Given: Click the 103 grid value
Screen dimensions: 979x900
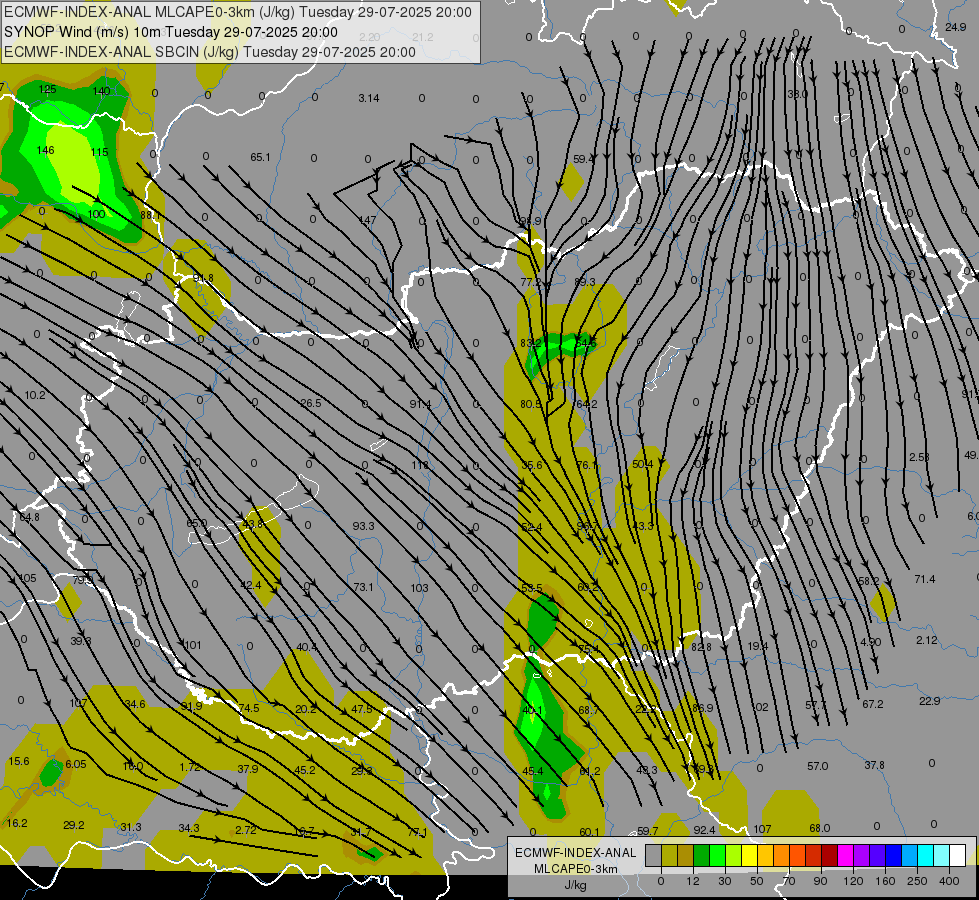Looking at the screenshot, I should [420, 588].
